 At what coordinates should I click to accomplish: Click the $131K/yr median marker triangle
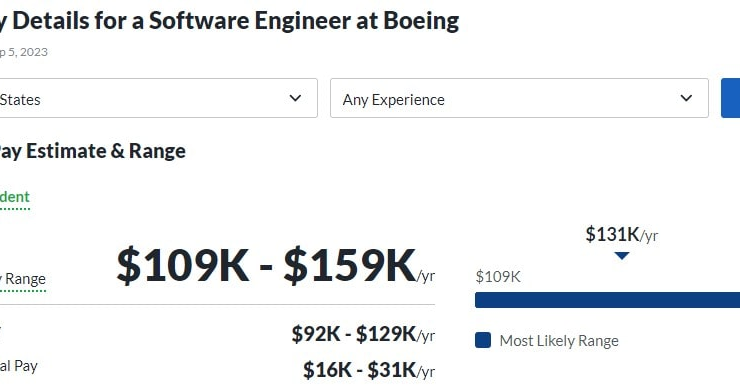(622, 256)
